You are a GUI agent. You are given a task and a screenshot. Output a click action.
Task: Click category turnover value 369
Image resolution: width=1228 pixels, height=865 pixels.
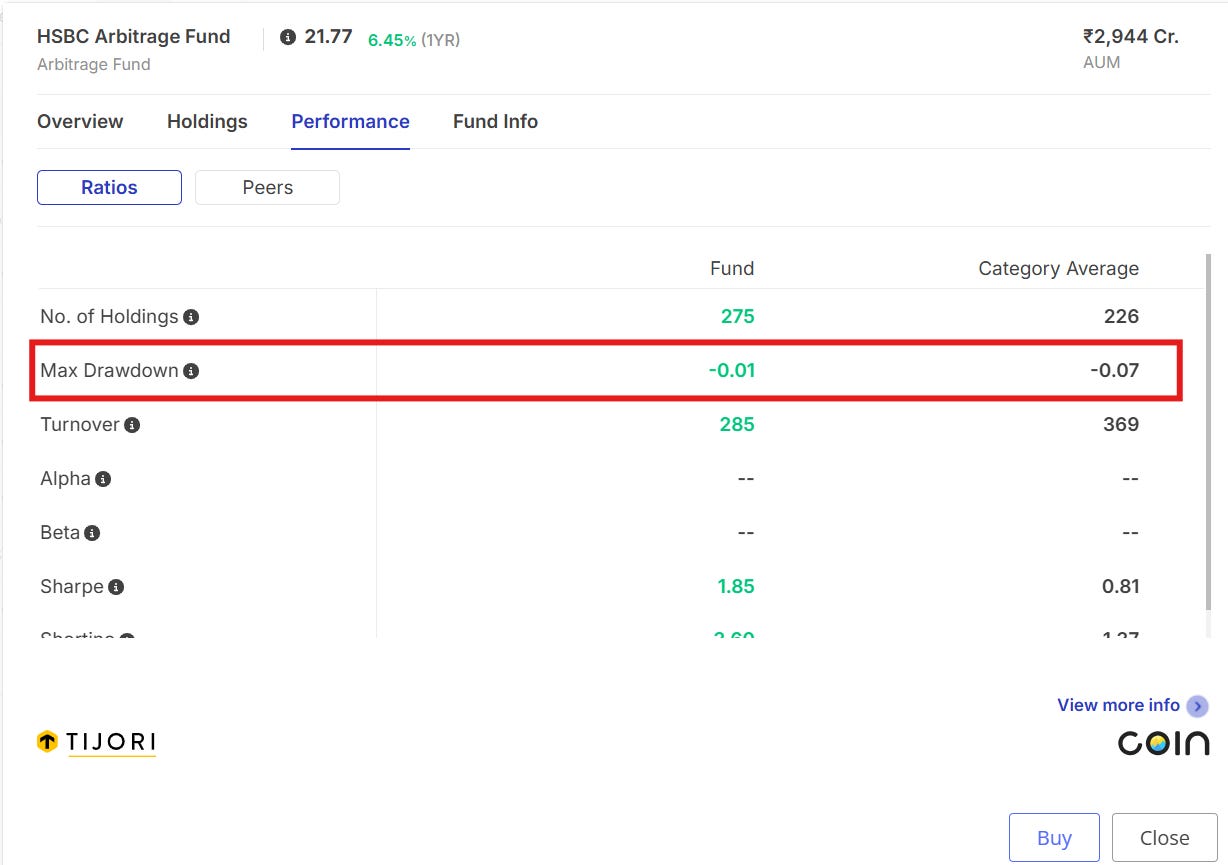[1121, 425]
